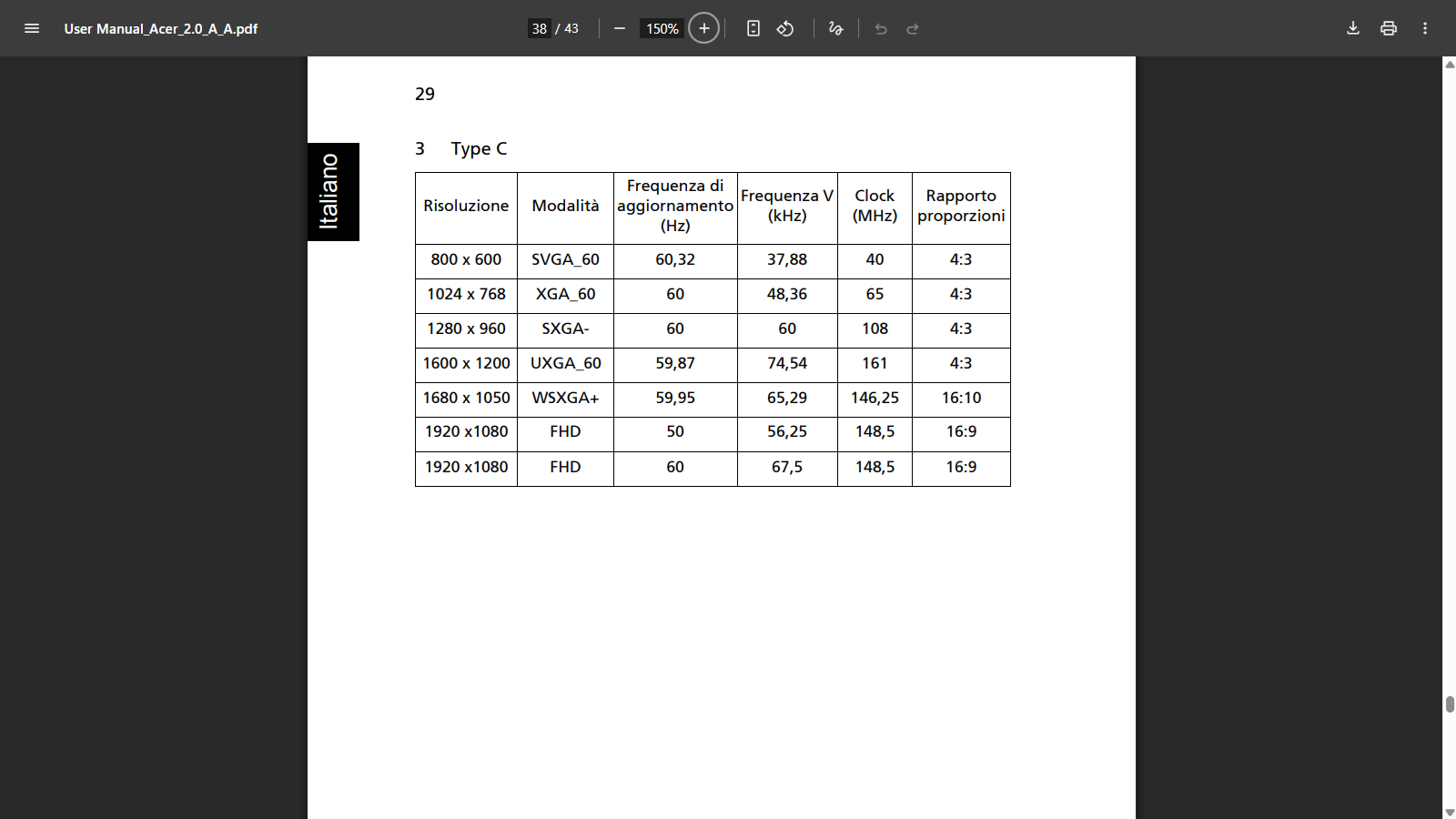1456x819 pixels.
Task: Click the 146,25 cell
Action: [x=875, y=398]
